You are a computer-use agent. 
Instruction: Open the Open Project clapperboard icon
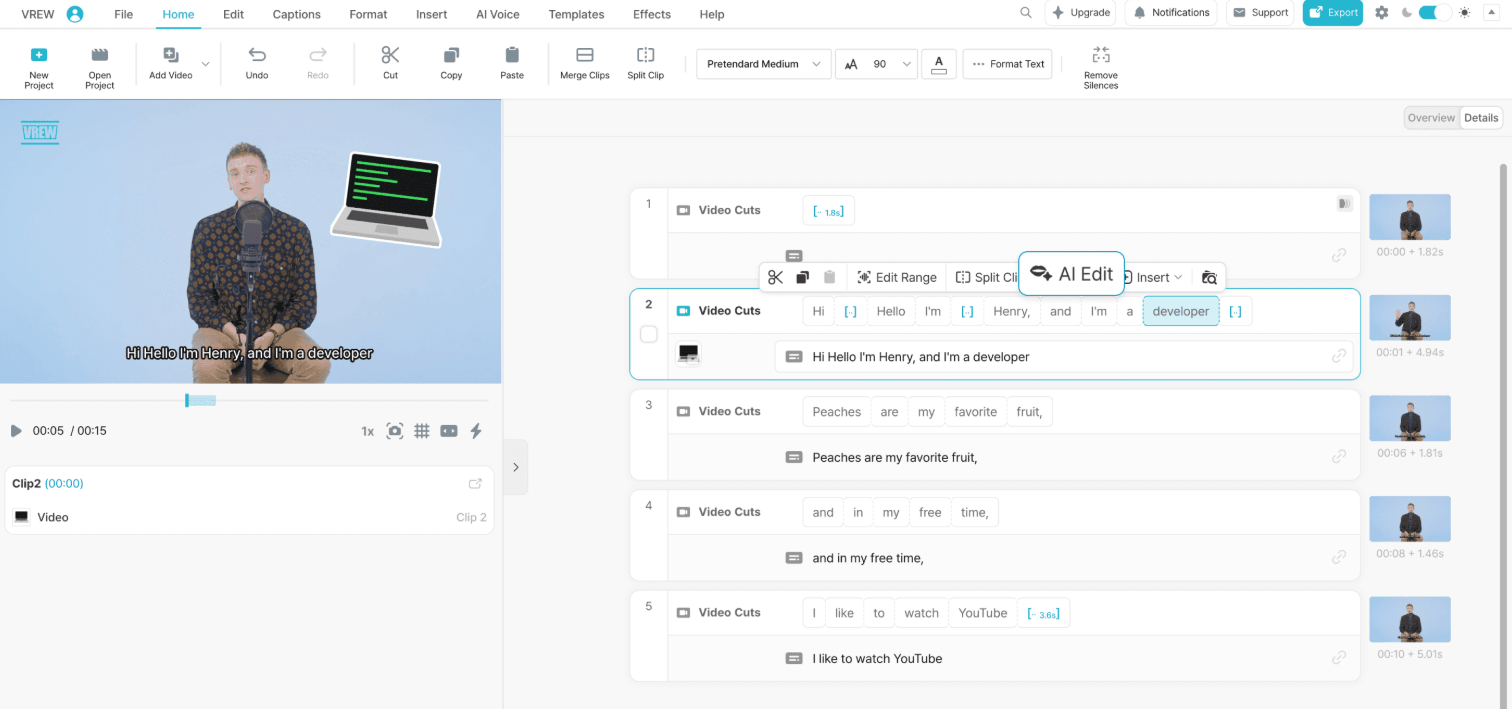coord(100,55)
